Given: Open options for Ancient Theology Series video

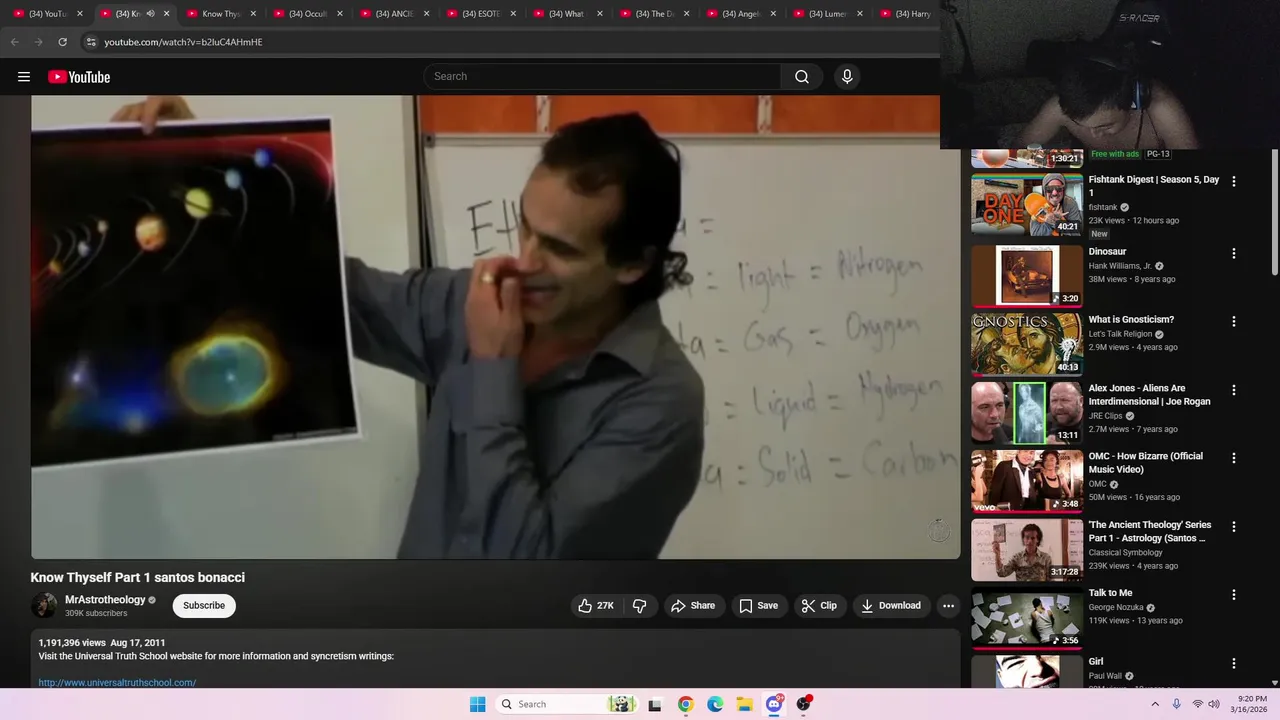Looking at the screenshot, I should tap(1234, 527).
